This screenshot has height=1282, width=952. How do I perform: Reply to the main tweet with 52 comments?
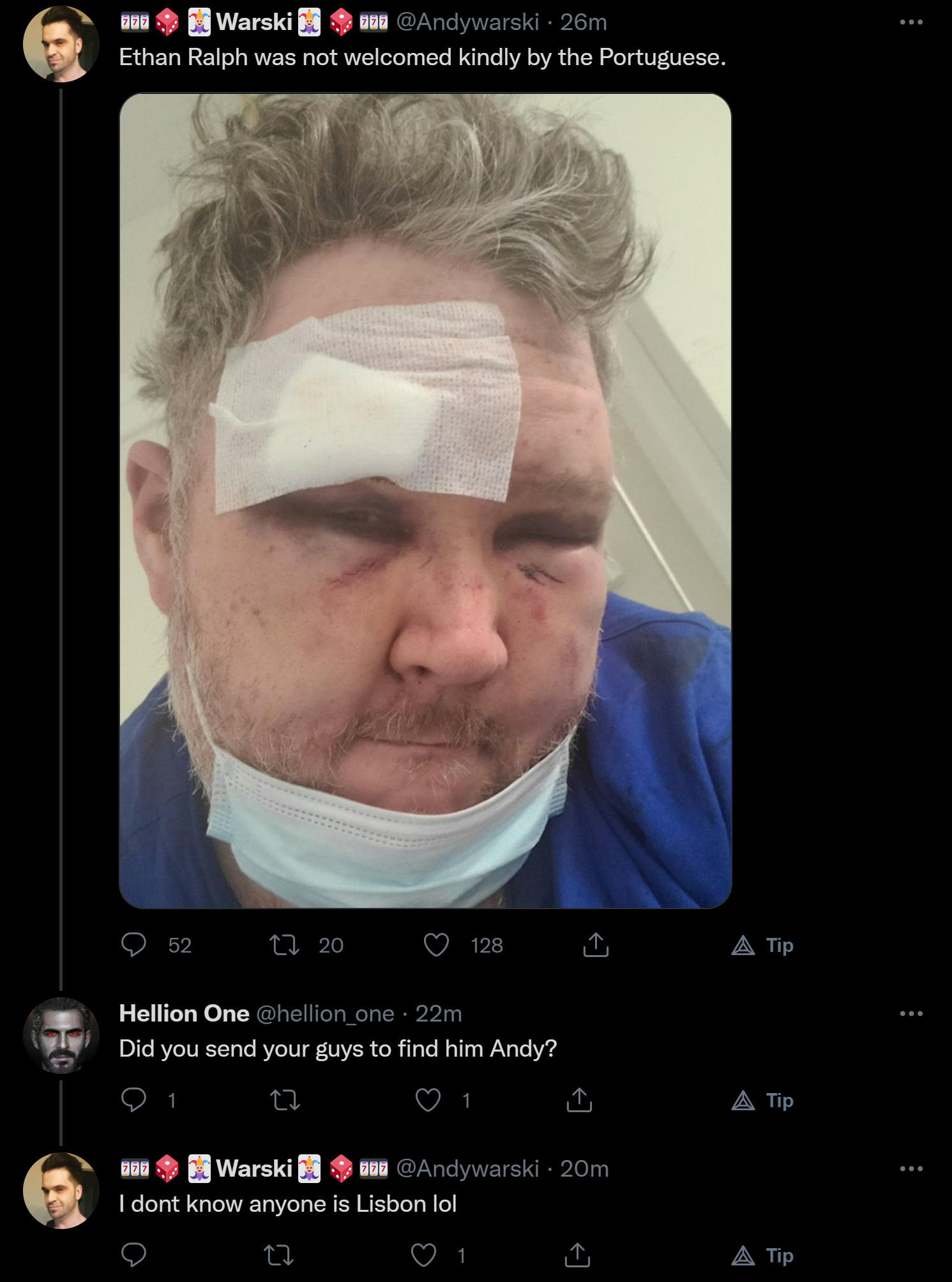pyautogui.click(x=134, y=945)
